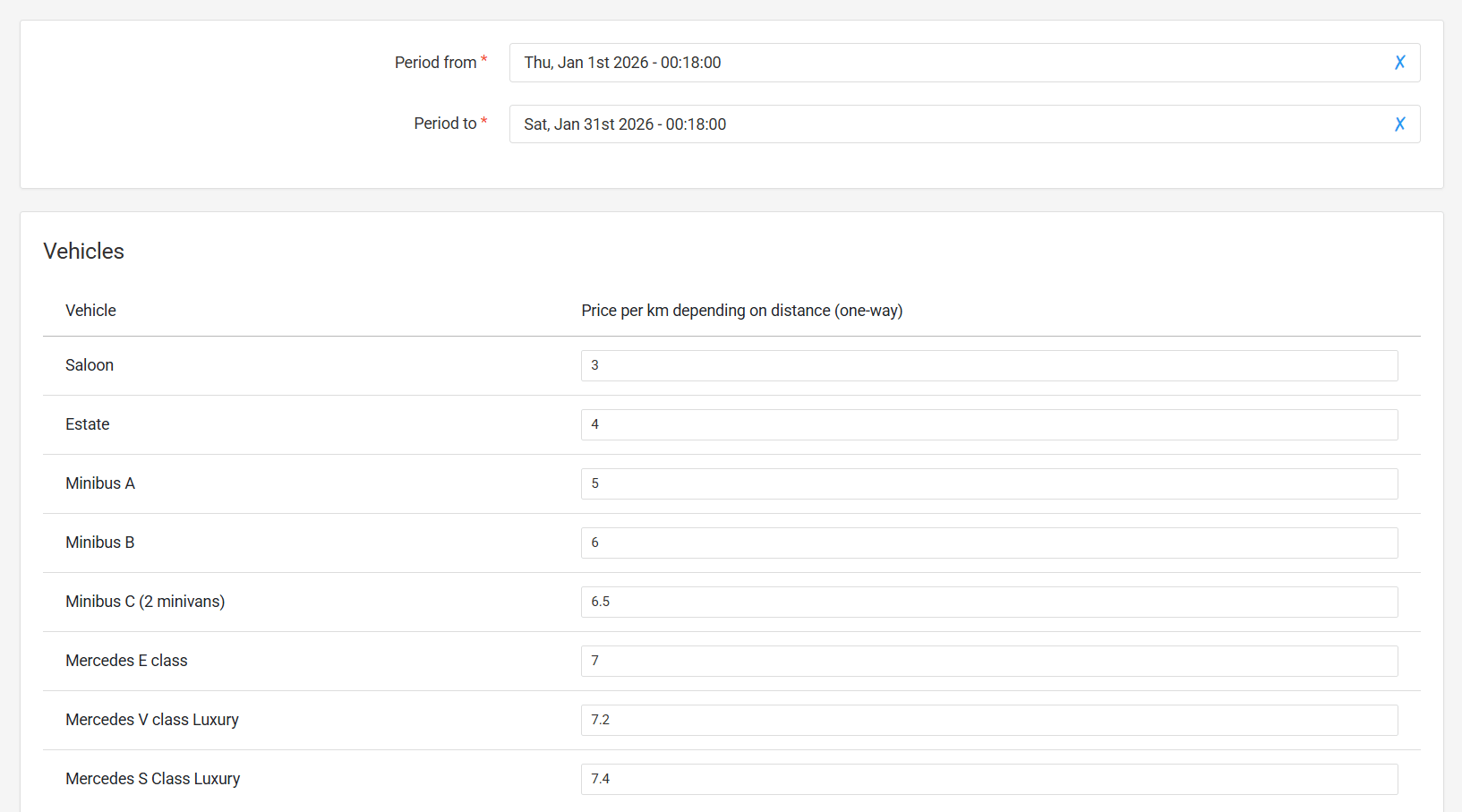Clear the Period to date value
Viewport: 1462px width, 812px height.
click(x=1399, y=124)
